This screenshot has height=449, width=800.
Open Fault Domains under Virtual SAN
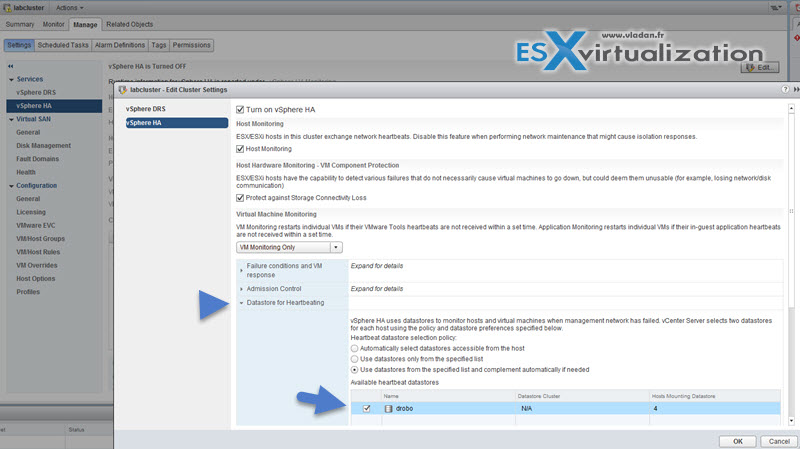[37, 159]
